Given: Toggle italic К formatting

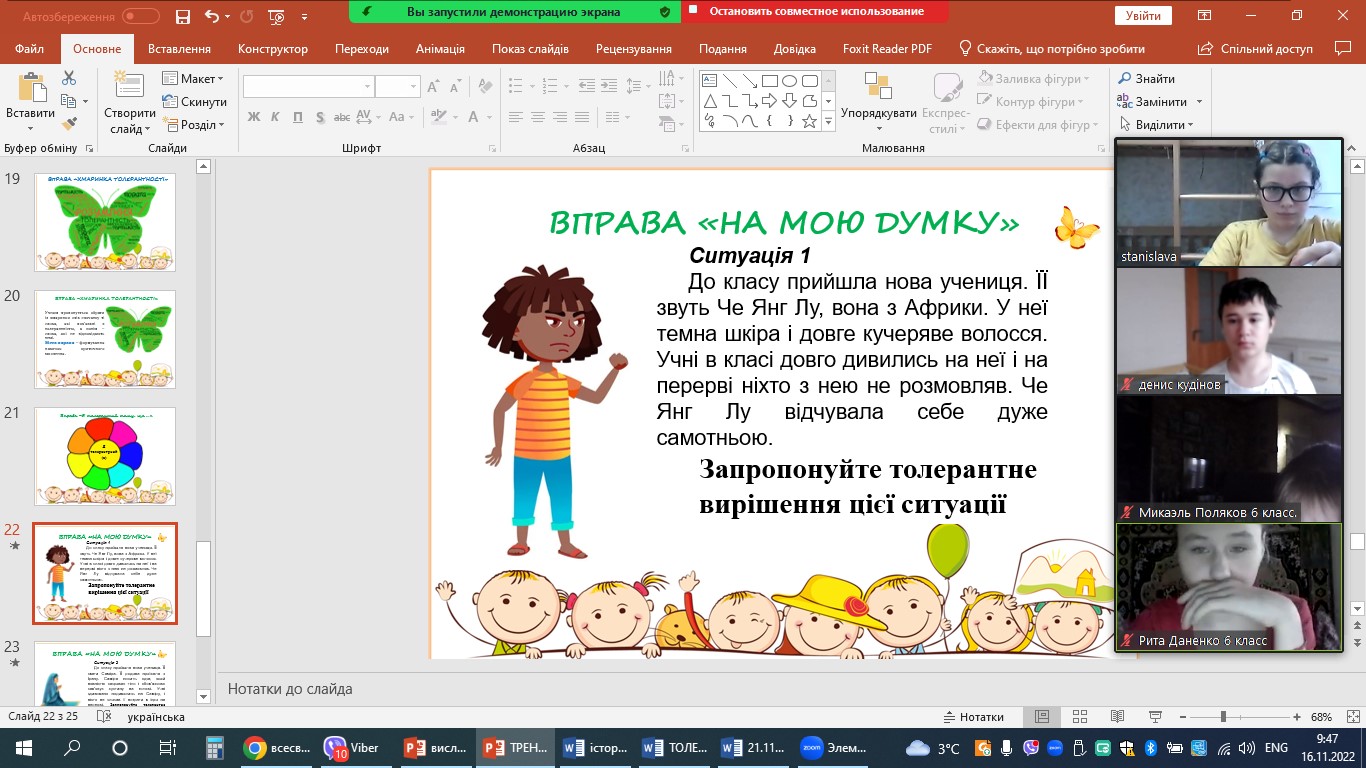Looking at the screenshot, I should pos(276,117).
